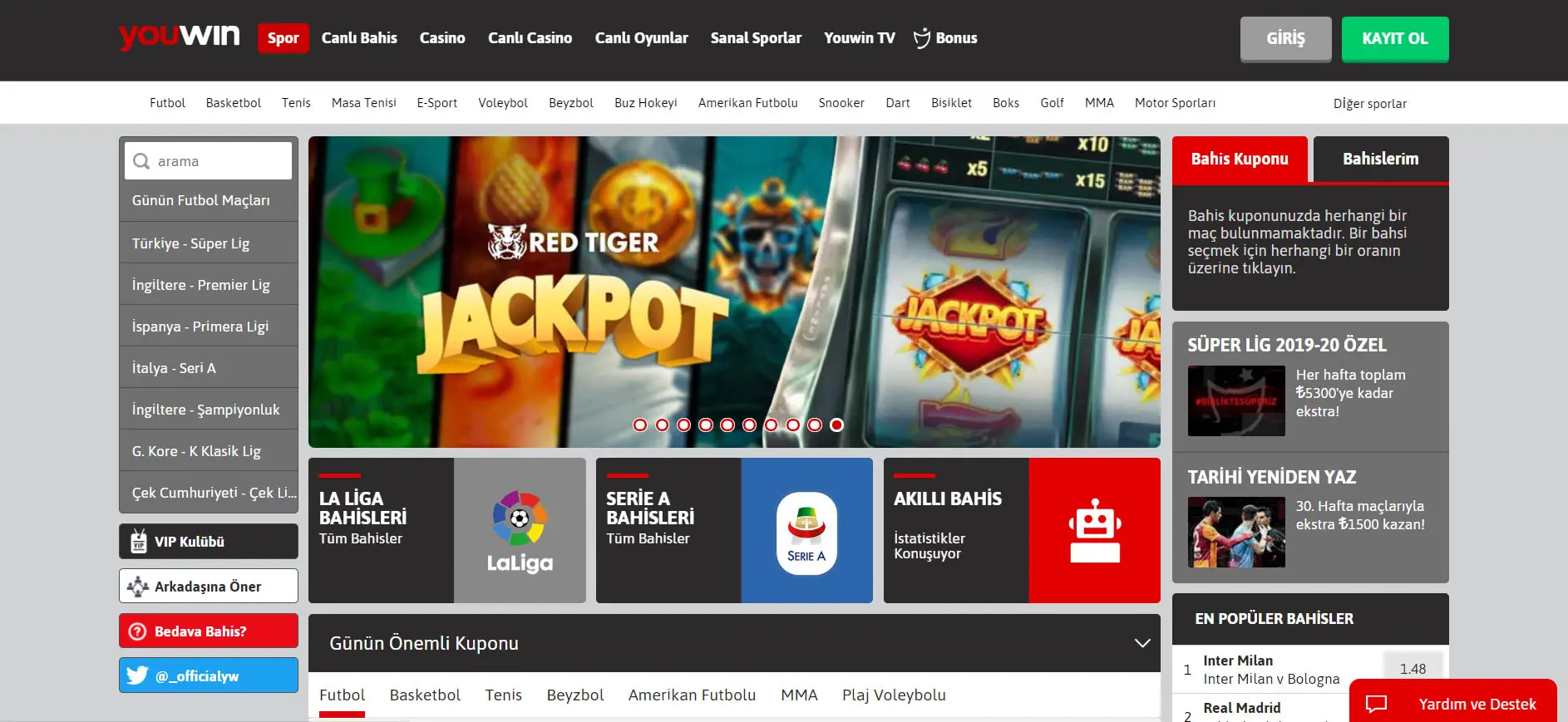Click the arama search field
This screenshot has height=722, width=1568.
pyautogui.click(x=209, y=161)
